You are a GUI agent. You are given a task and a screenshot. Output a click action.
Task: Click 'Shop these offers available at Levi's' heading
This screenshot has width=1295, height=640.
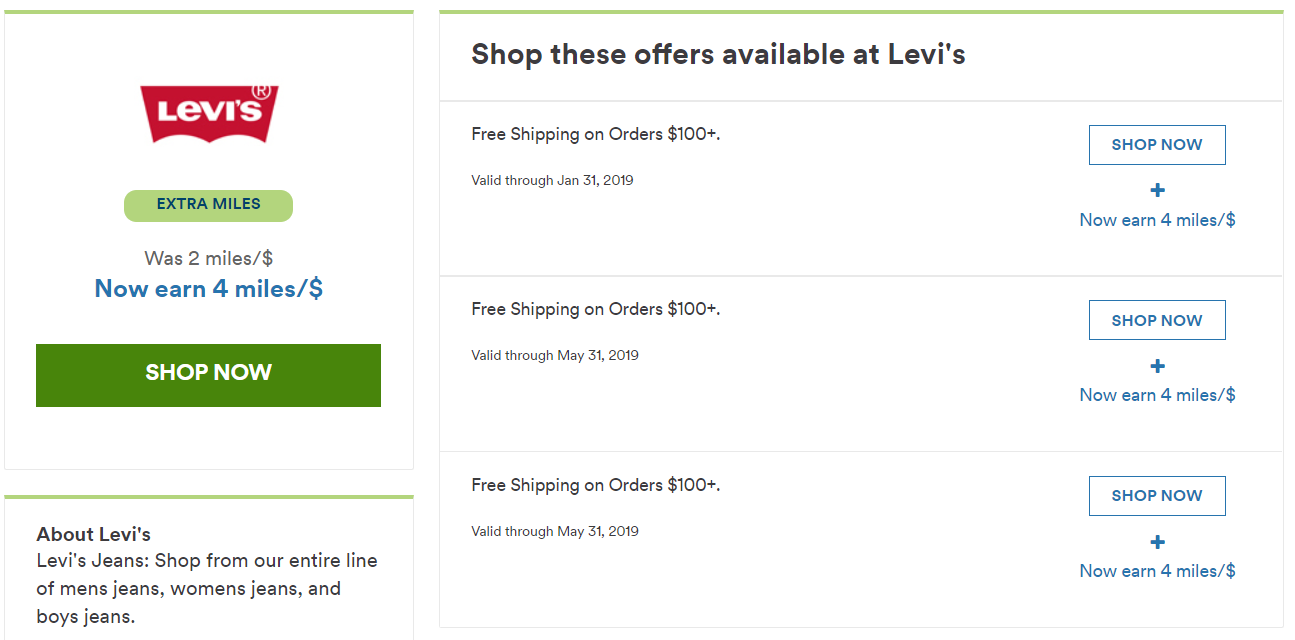(x=718, y=54)
